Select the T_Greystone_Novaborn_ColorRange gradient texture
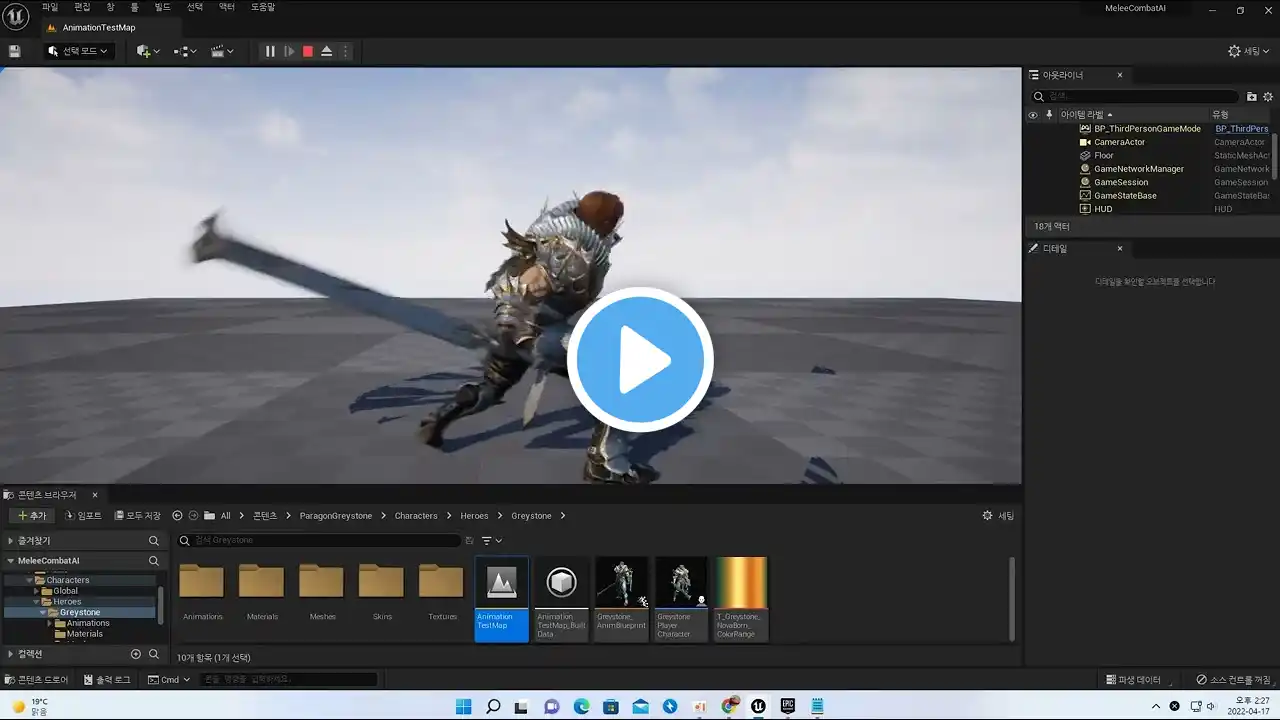 741,599
